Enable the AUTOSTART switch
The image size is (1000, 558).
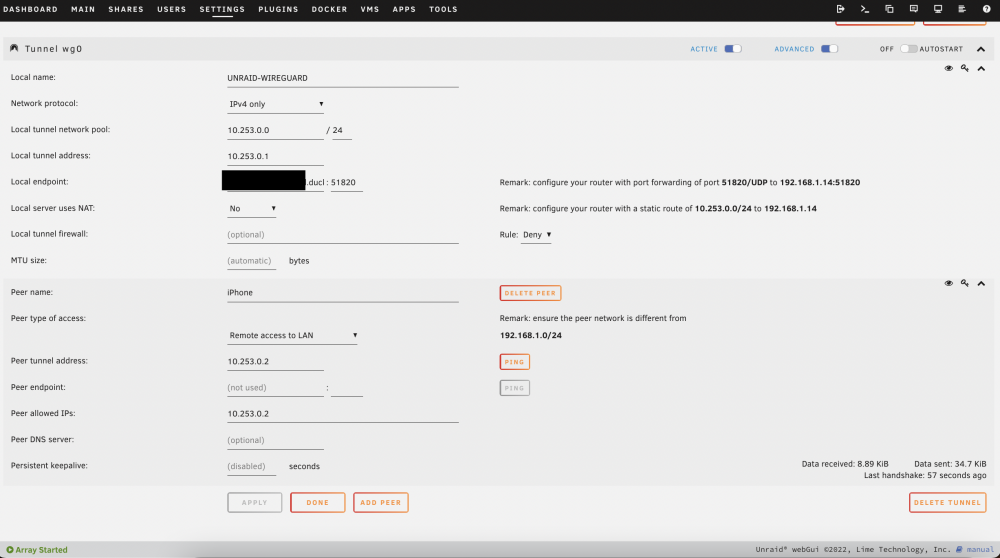pyautogui.click(x=908, y=48)
